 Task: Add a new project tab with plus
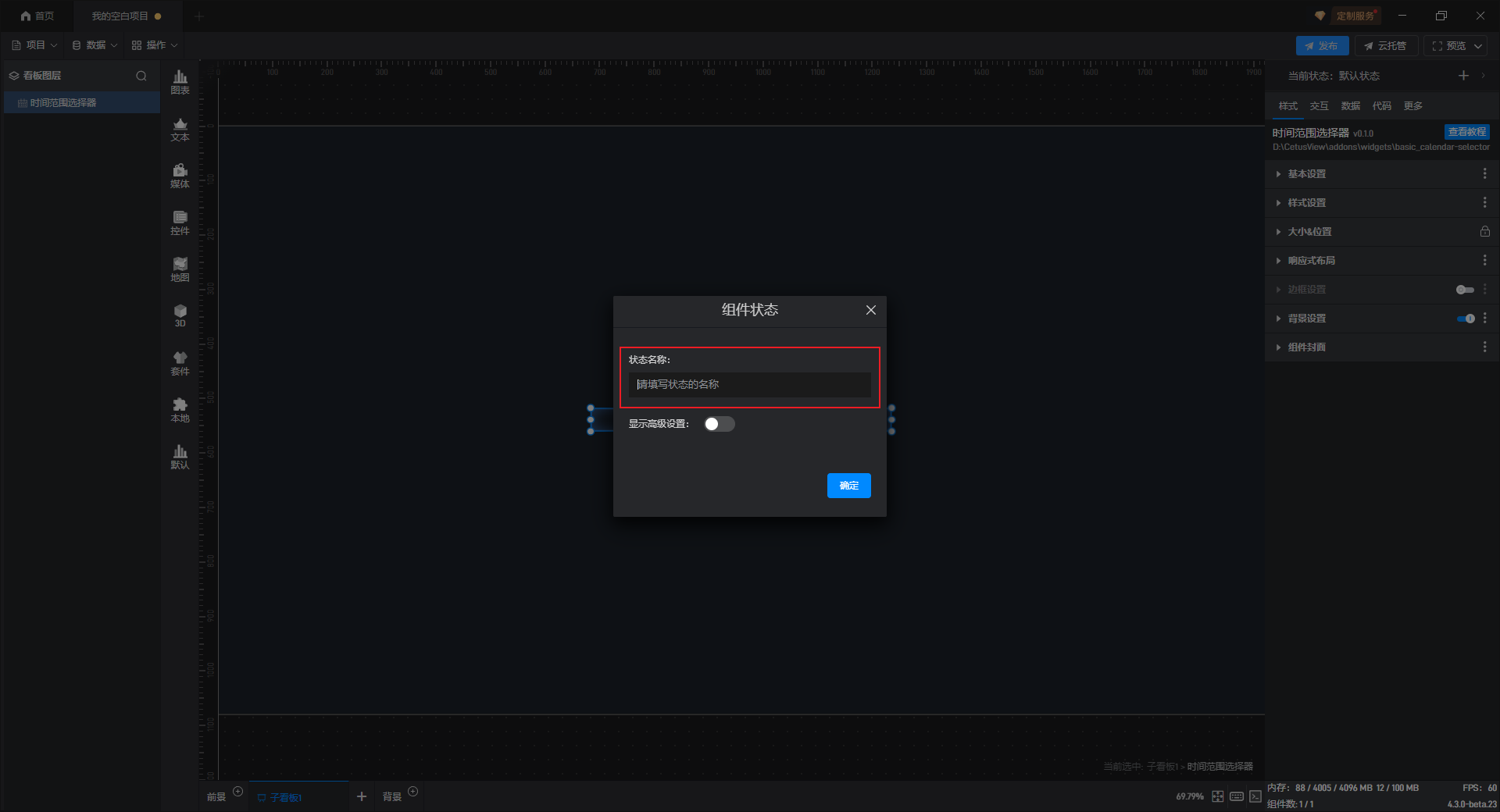pyautogui.click(x=199, y=16)
